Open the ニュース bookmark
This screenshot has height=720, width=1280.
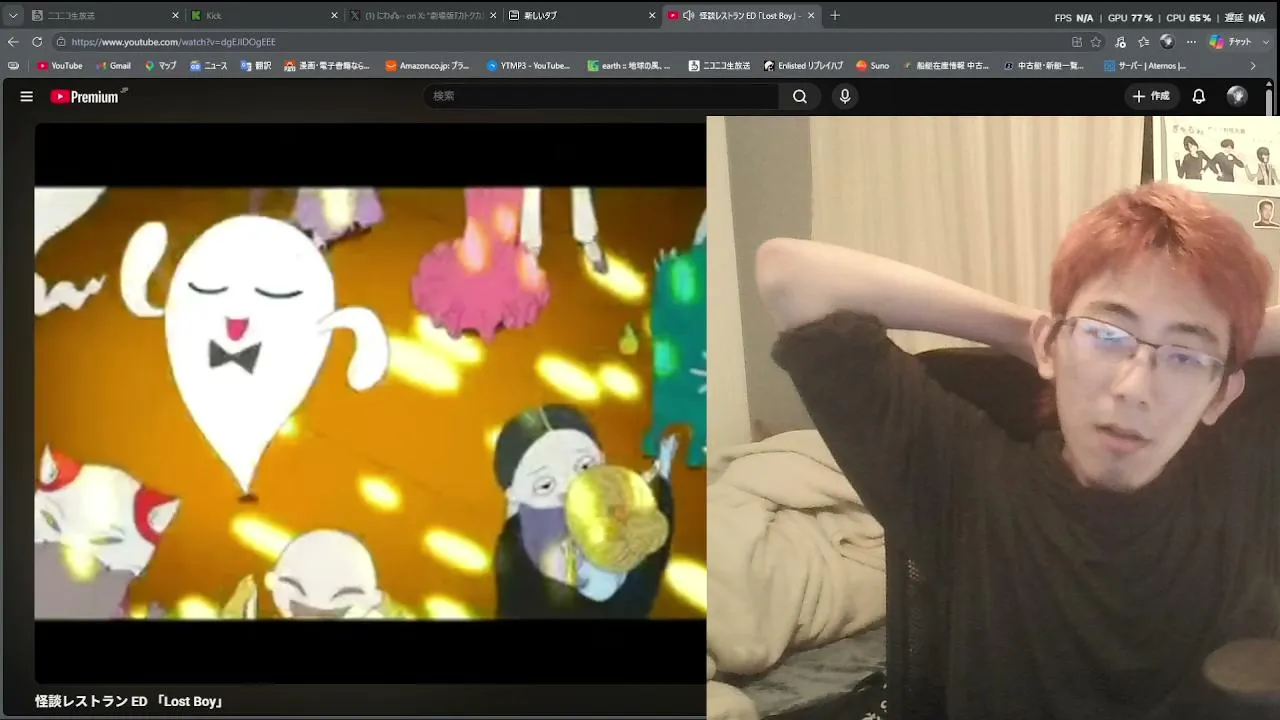tap(209, 66)
